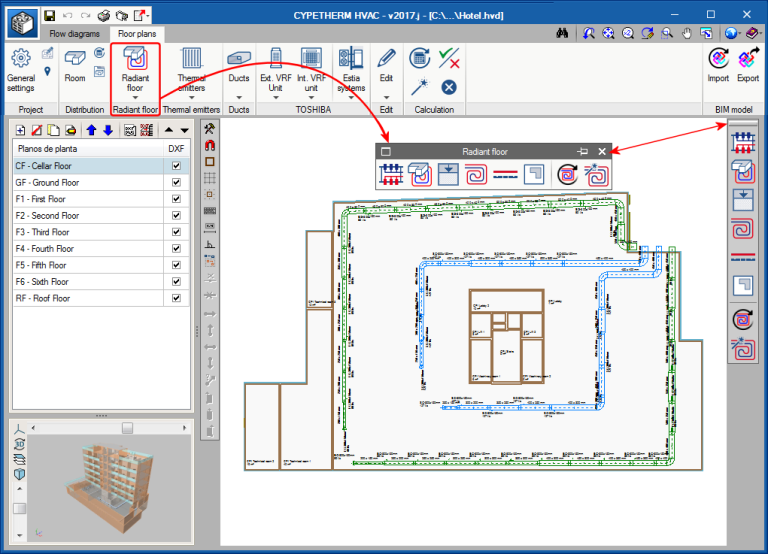Open General settings gear

point(20,60)
